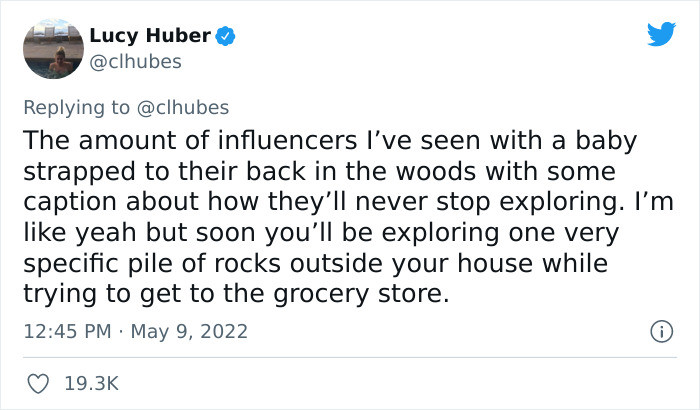Click the word 'baby' in the tweet
Screen dimensions: 700x410
click(x=606, y=142)
